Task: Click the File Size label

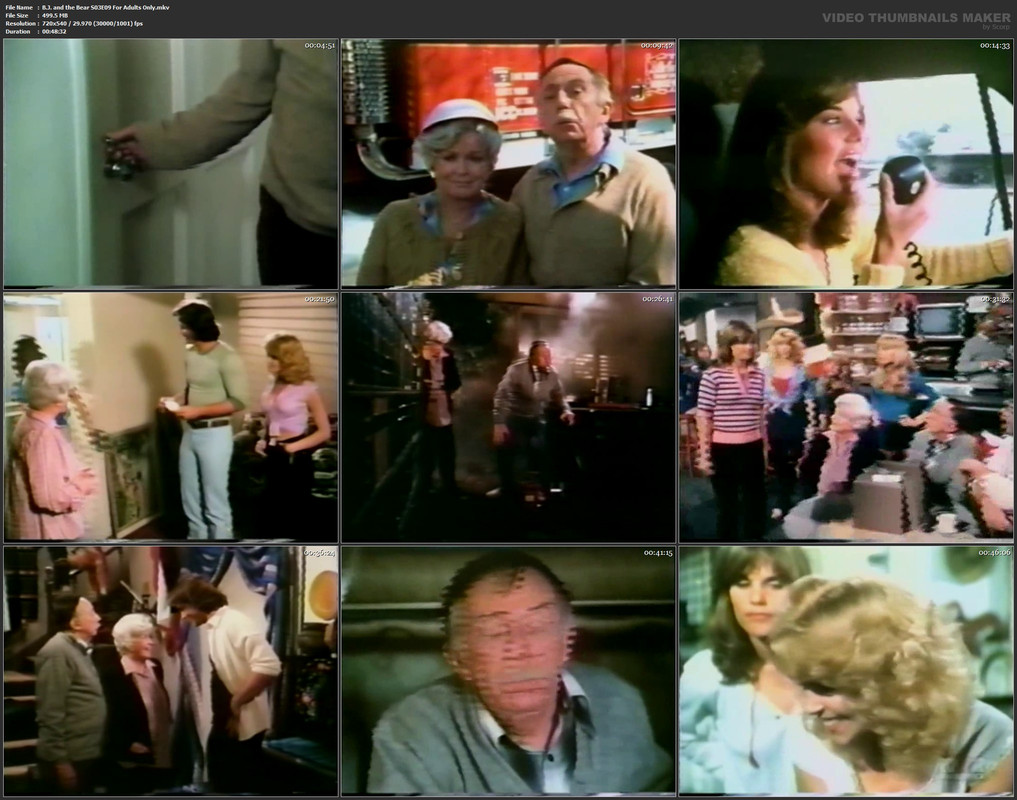Action: tap(17, 15)
